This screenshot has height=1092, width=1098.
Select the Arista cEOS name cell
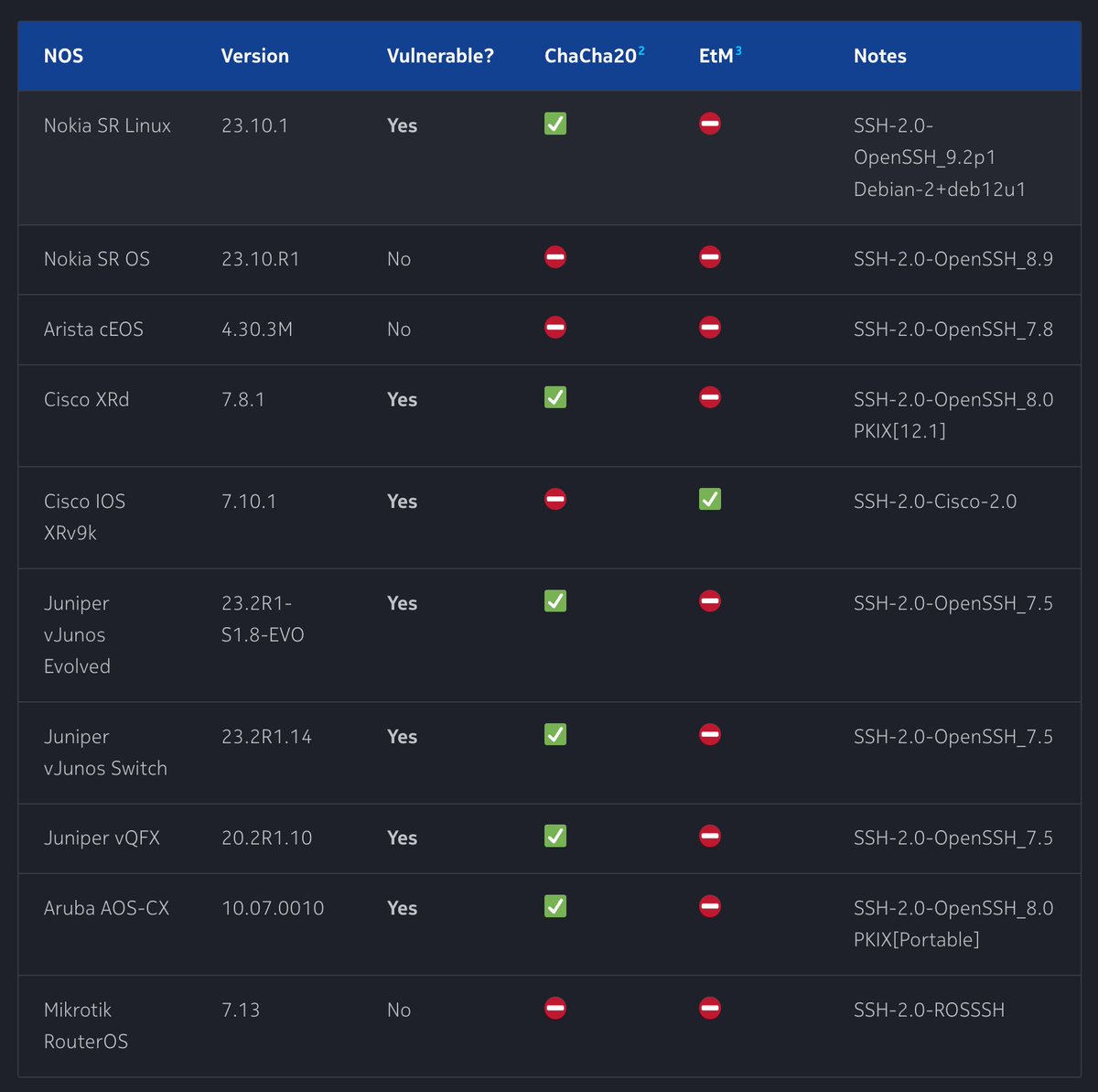pos(93,330)
